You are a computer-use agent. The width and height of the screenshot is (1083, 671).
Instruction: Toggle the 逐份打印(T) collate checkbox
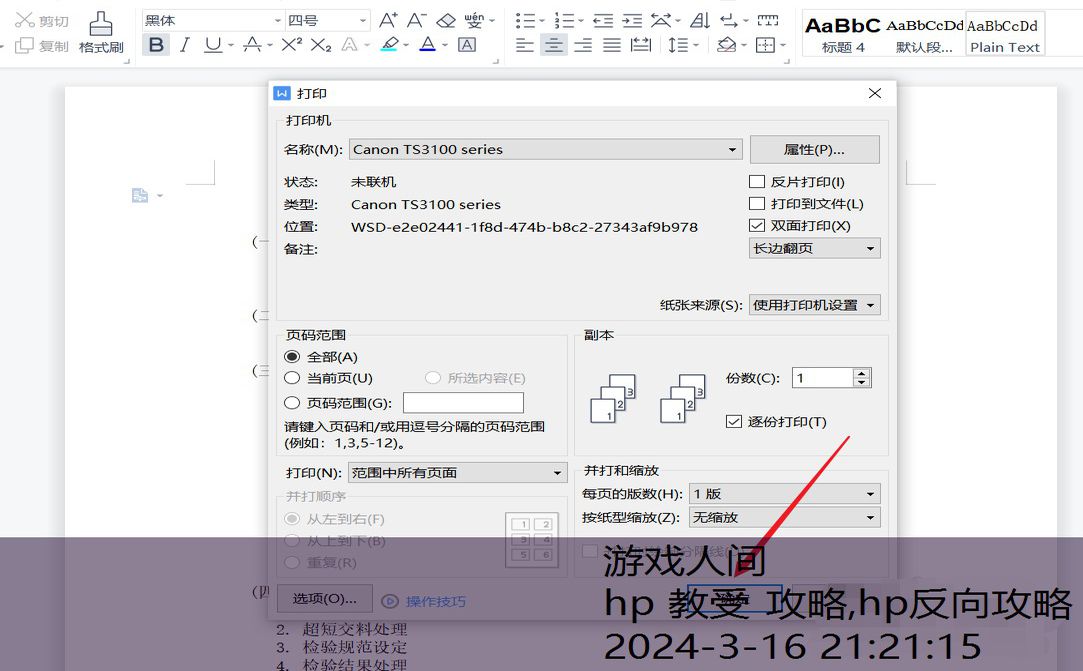click(734, 422)
